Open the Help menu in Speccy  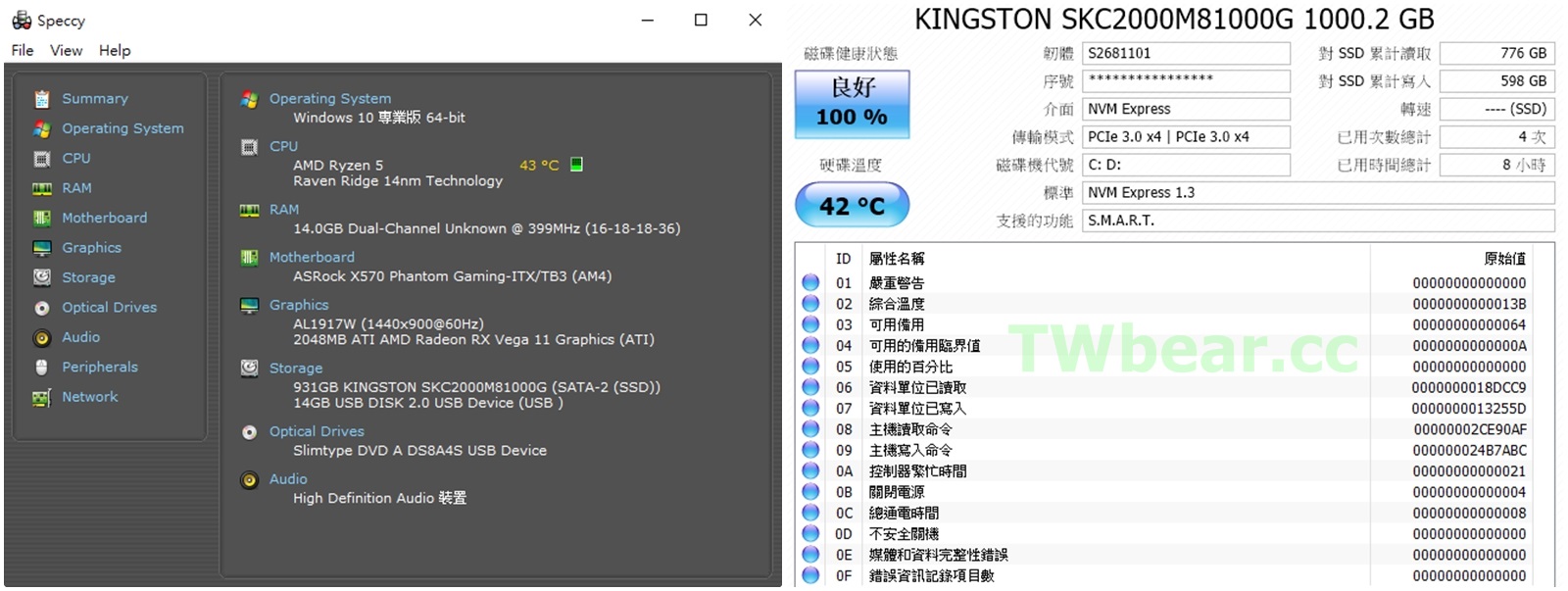(x=115, y=50)
